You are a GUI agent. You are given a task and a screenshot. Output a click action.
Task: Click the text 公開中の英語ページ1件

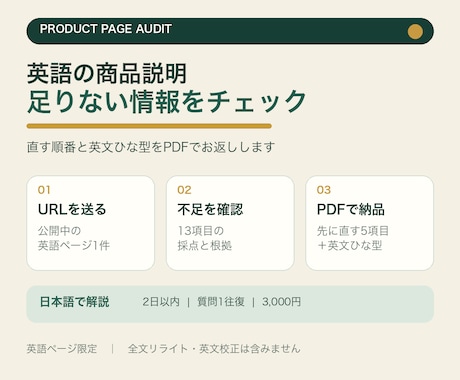tap(74, 238)
